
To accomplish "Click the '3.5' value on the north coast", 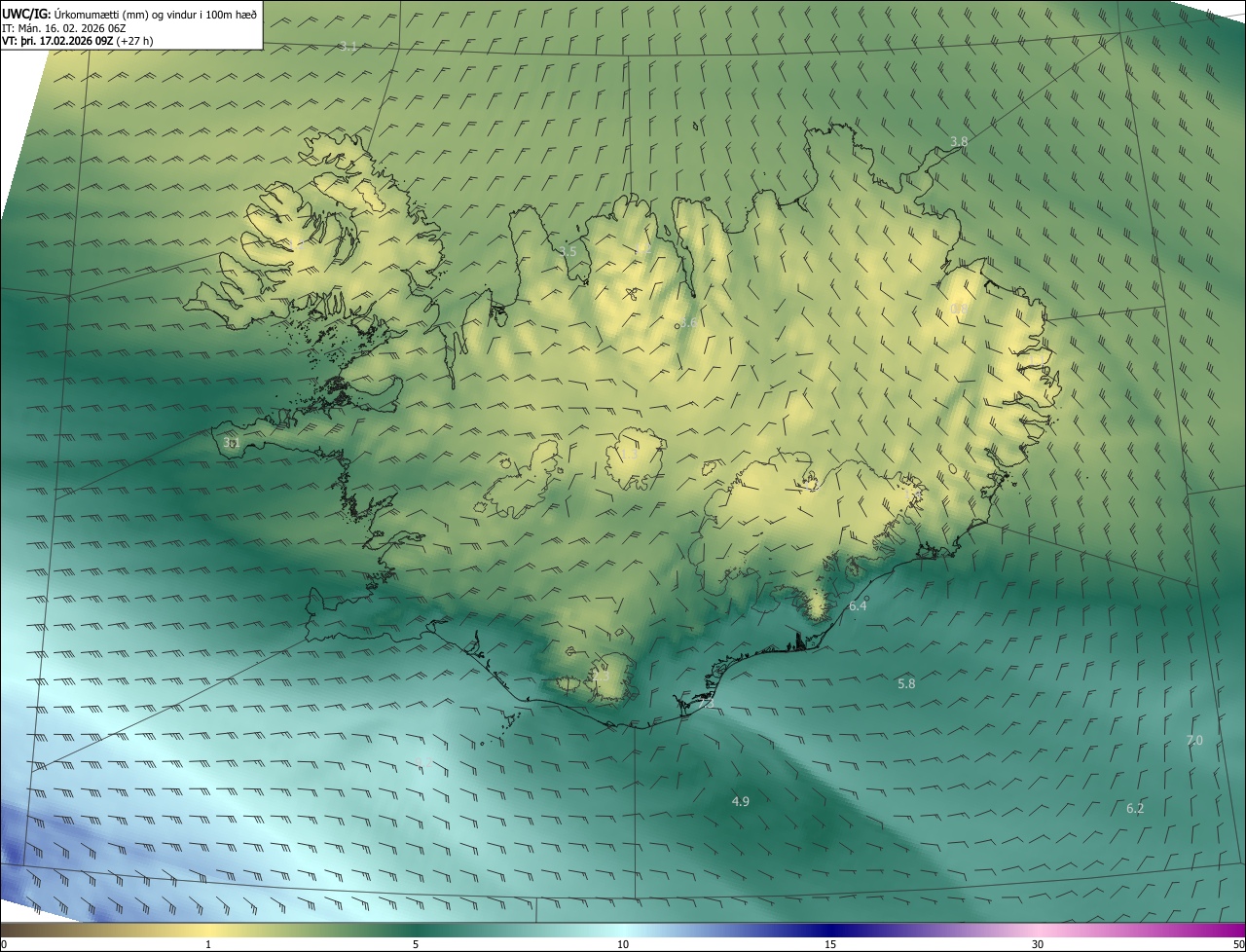I will [x=568, y=251].
